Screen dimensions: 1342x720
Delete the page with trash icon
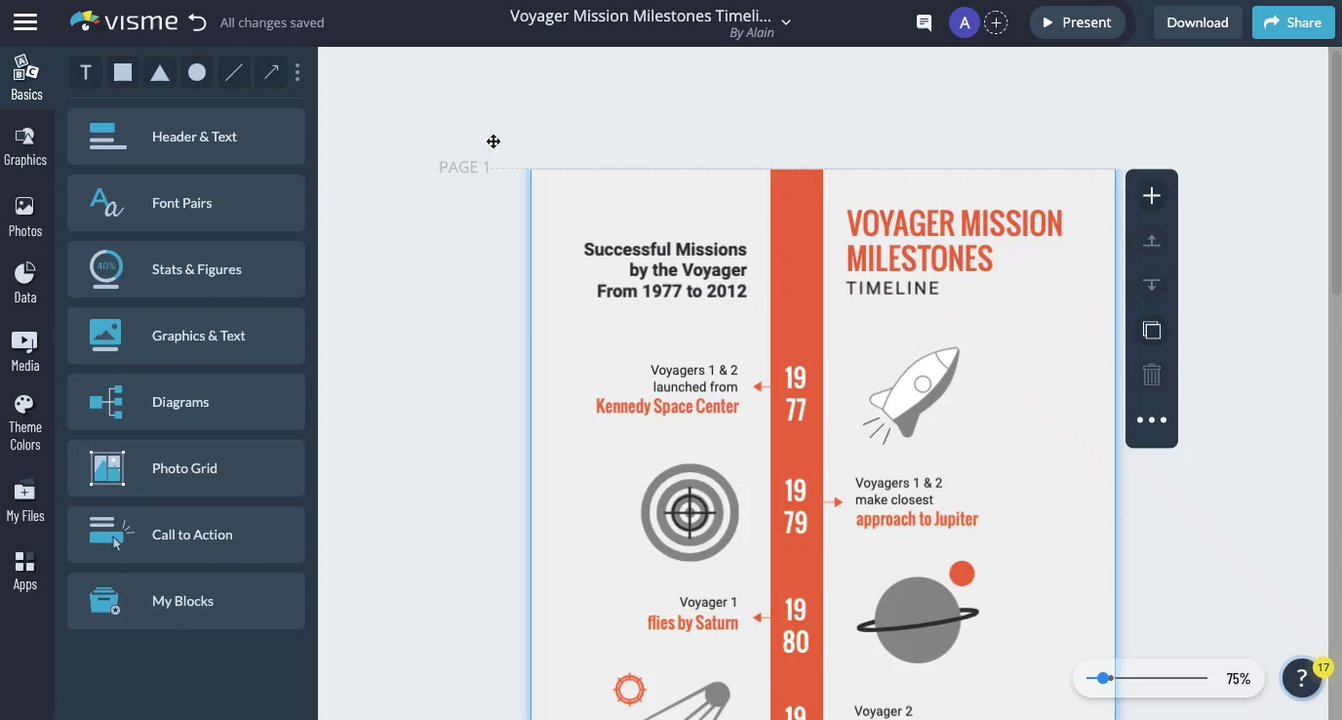pyautogui.click(x=1152, y=375)
